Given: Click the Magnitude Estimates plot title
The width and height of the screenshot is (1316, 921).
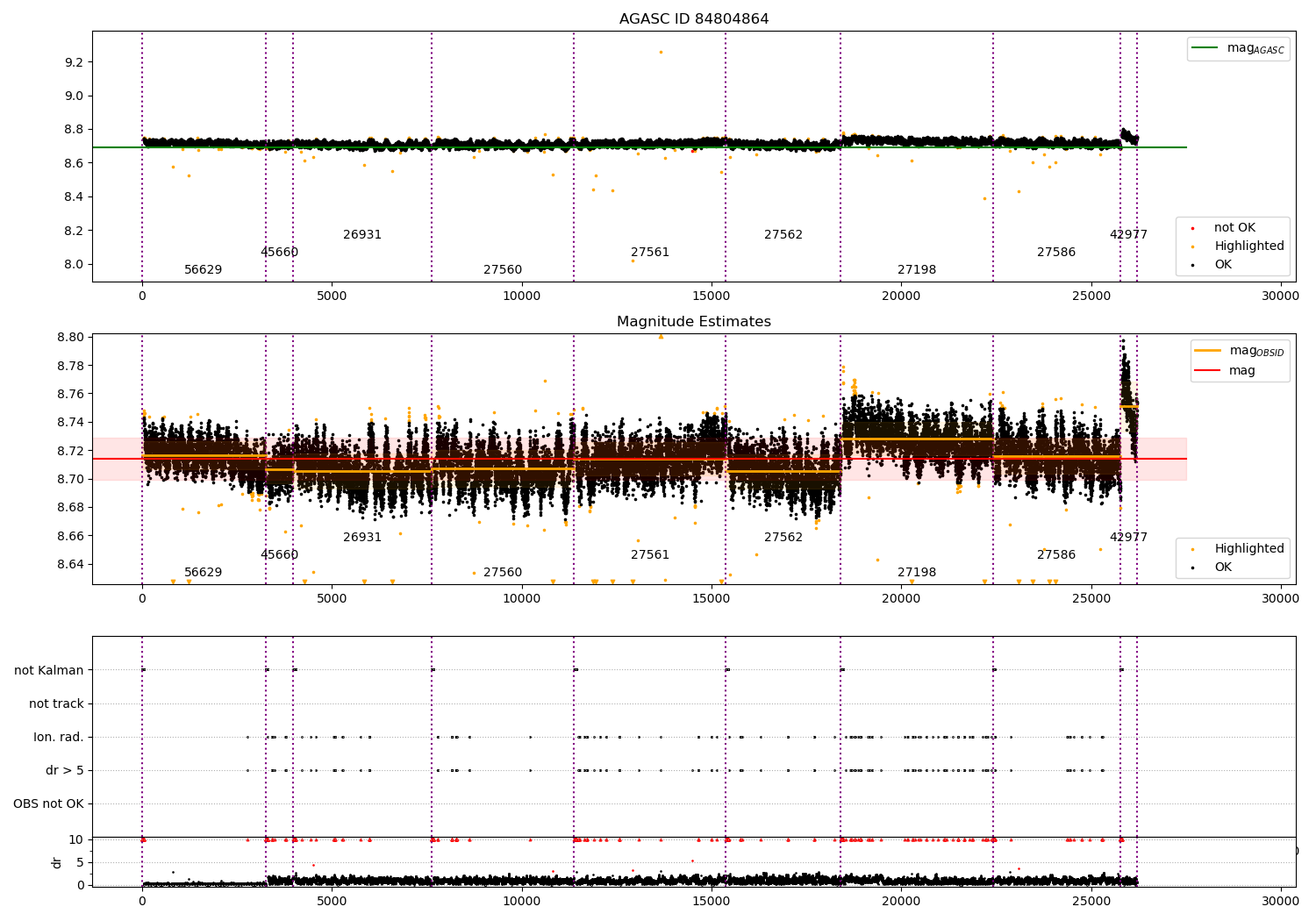Looking at the screenshot, I should click(x=694, y=322).
